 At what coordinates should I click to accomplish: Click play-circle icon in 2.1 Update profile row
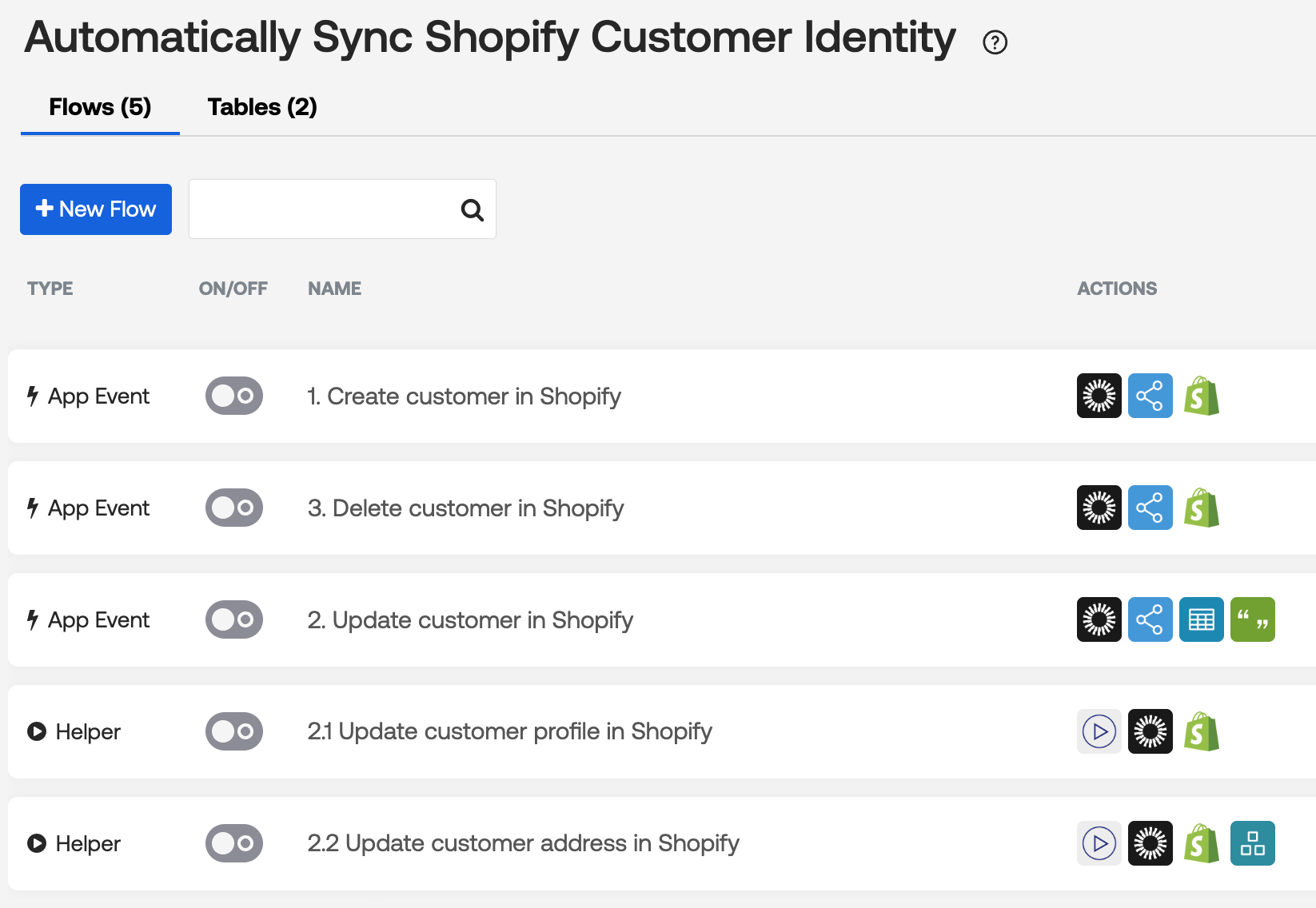click(1099, 731)
